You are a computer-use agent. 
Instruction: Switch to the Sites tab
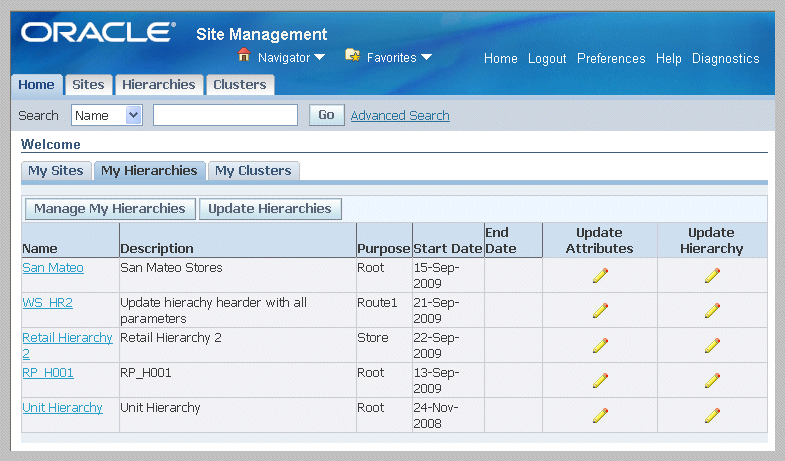[x=88, y=85]
